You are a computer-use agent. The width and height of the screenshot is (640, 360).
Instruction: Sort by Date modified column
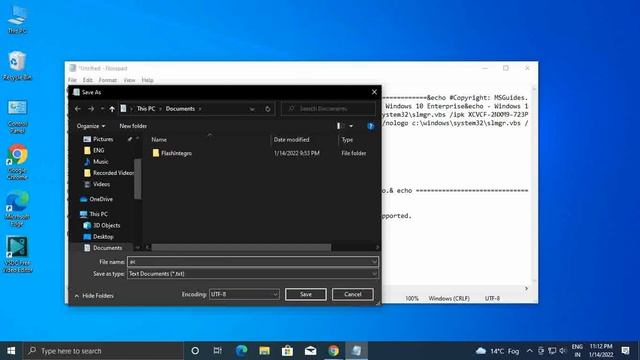tap(291, 140)
